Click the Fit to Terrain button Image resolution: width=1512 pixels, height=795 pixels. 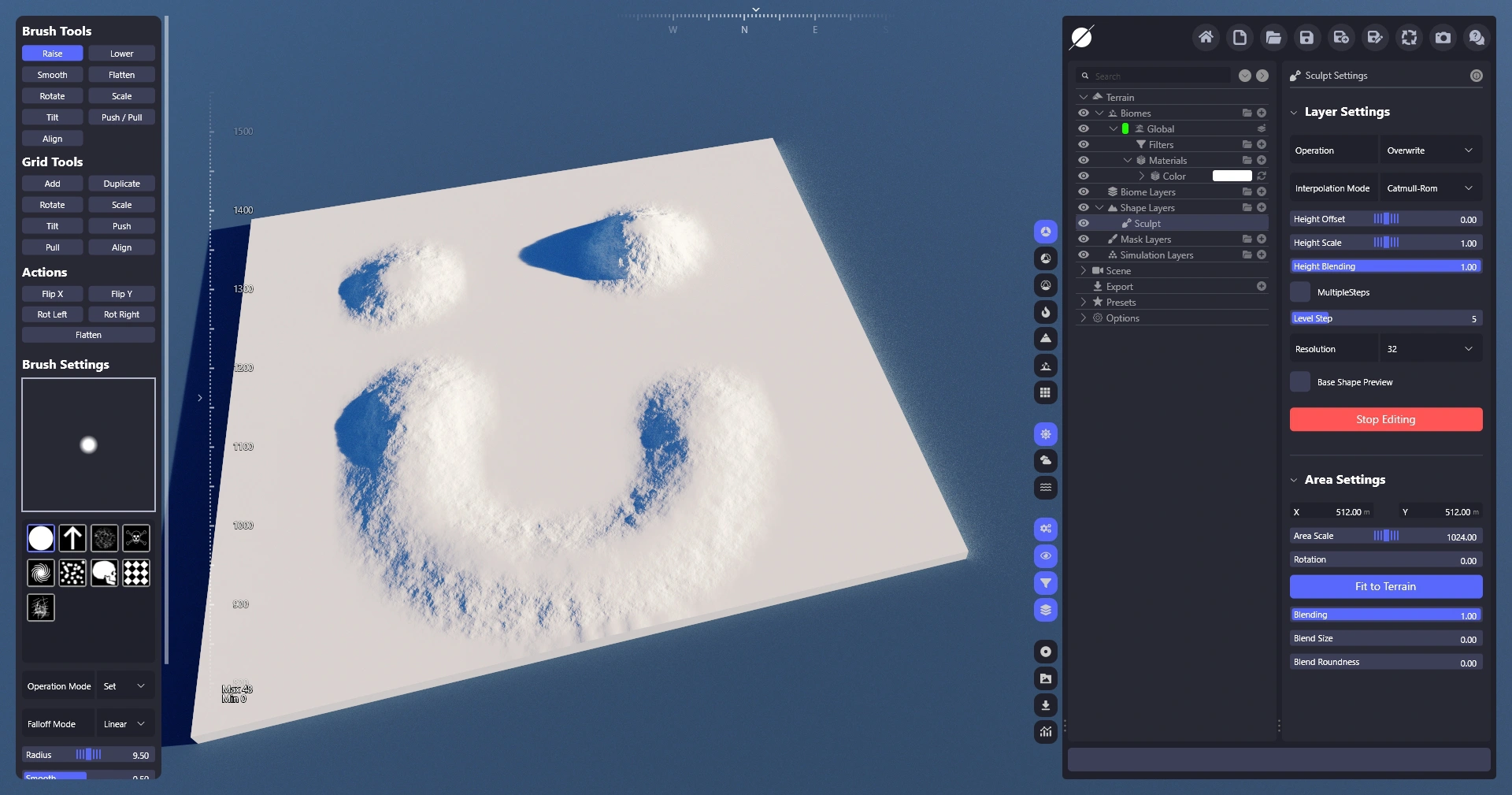(1386, 586)
